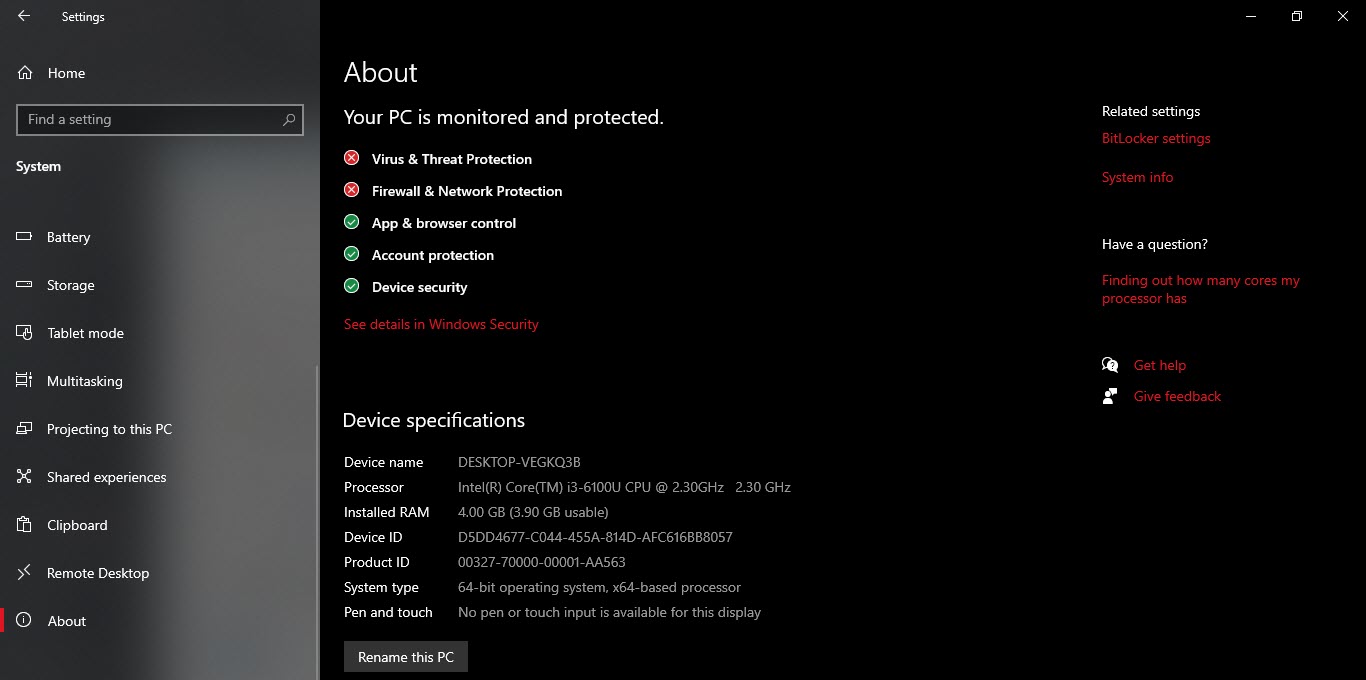Click the Get help link
This screenshot has height=680, width=1366.
pos(1159,365)
